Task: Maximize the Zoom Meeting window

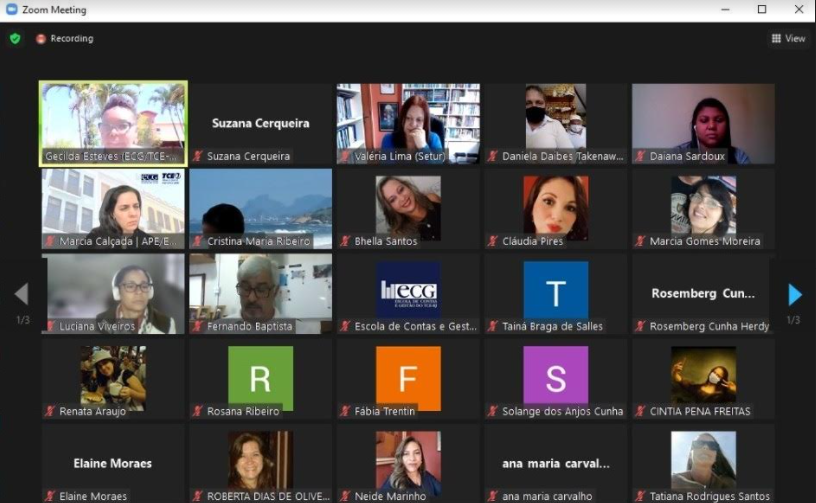Action: tap(762, 10)
